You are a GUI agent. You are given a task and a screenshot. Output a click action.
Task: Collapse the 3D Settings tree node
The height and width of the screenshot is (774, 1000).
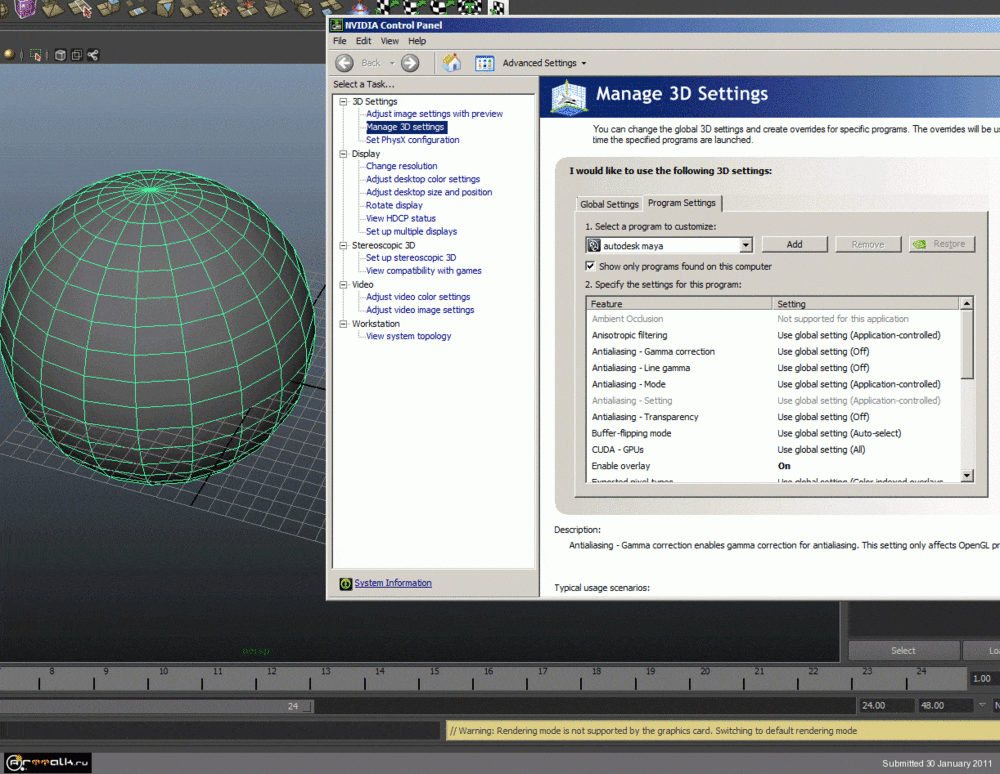[343, 101]
